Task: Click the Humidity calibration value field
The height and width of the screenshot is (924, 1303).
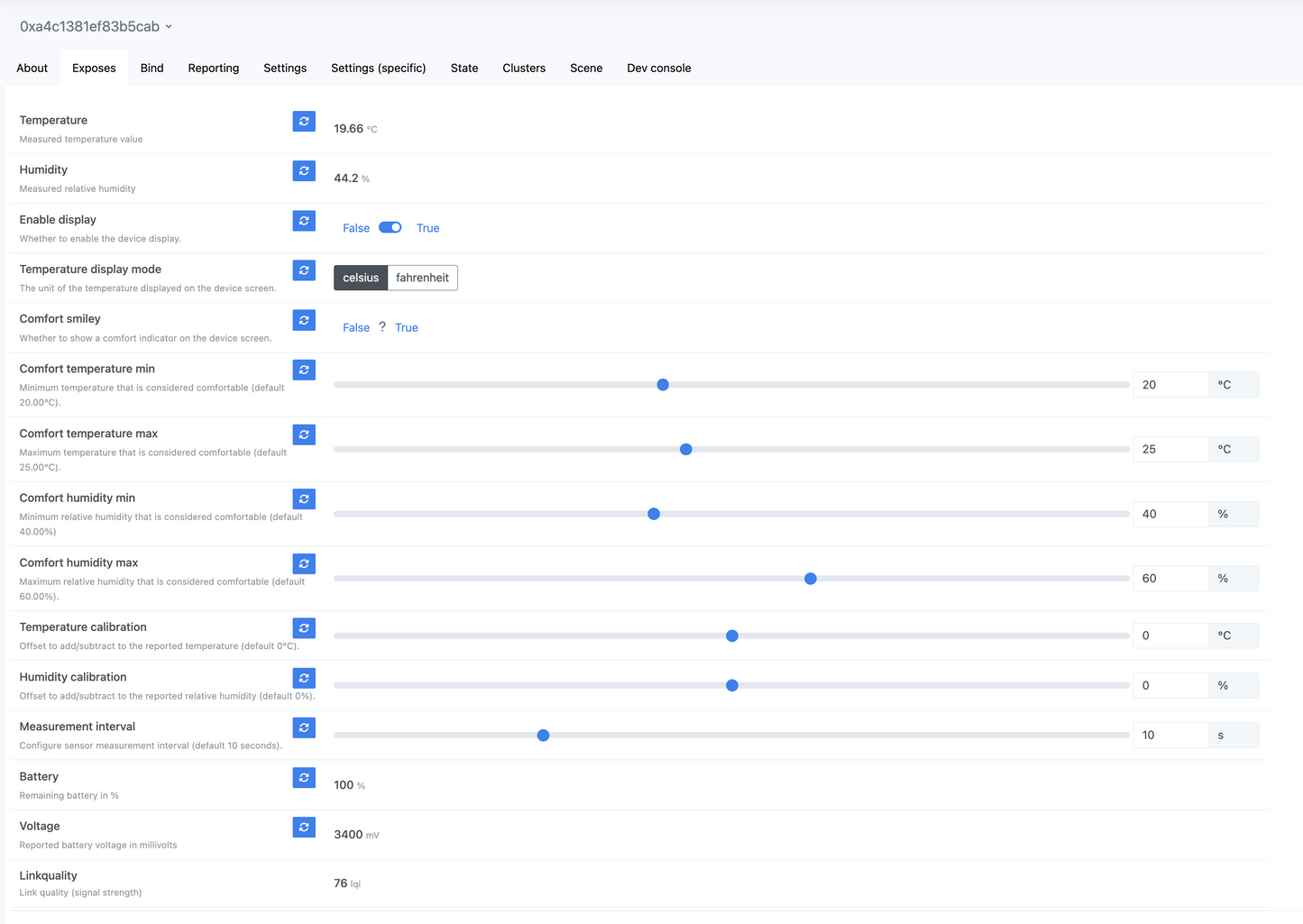Action: pyautogui.click(x=1170, y=686)
